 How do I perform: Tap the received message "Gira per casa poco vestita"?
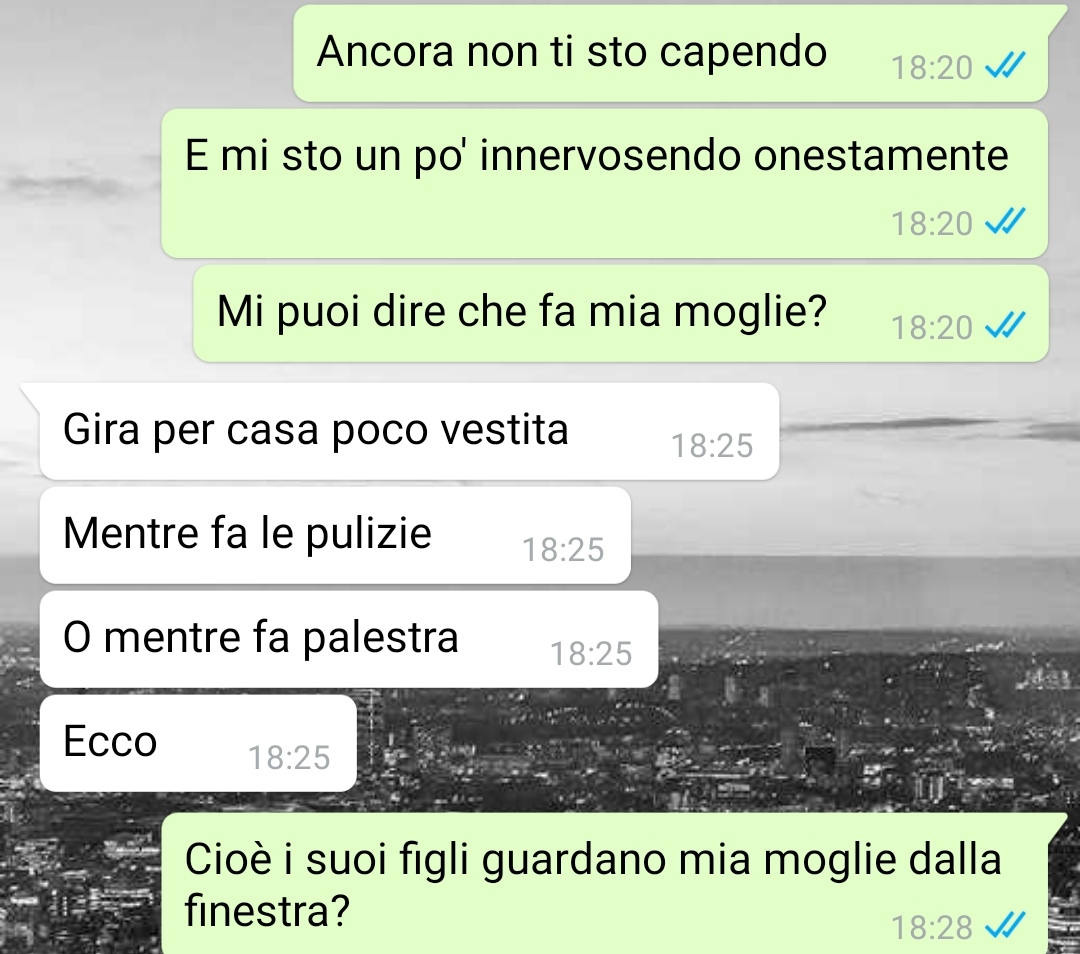click(409, 431)
